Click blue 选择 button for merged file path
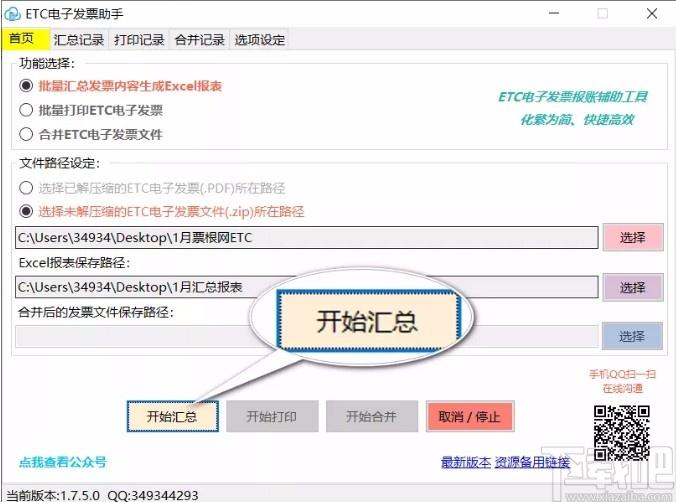This screenshot has height=502, width=676. [632, 336]
